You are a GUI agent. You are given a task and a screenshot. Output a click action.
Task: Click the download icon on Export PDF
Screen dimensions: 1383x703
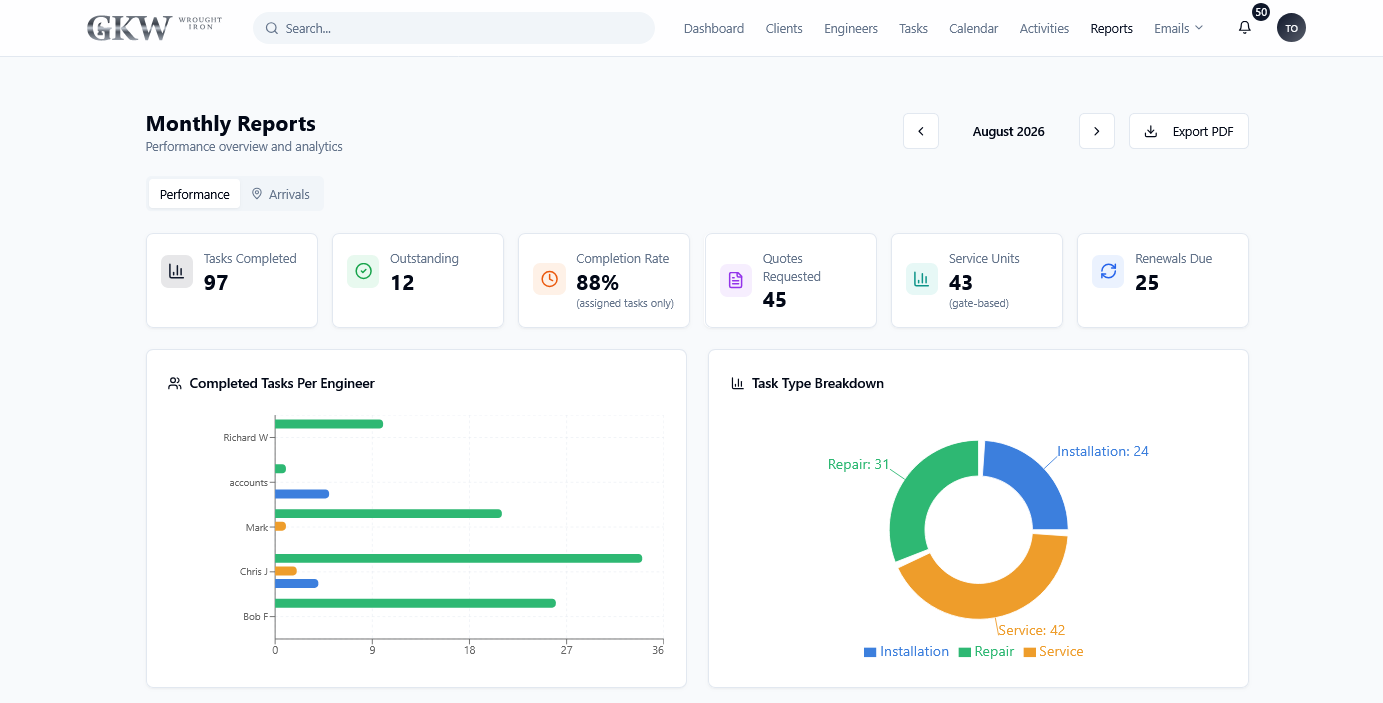tap(1151, 131)
